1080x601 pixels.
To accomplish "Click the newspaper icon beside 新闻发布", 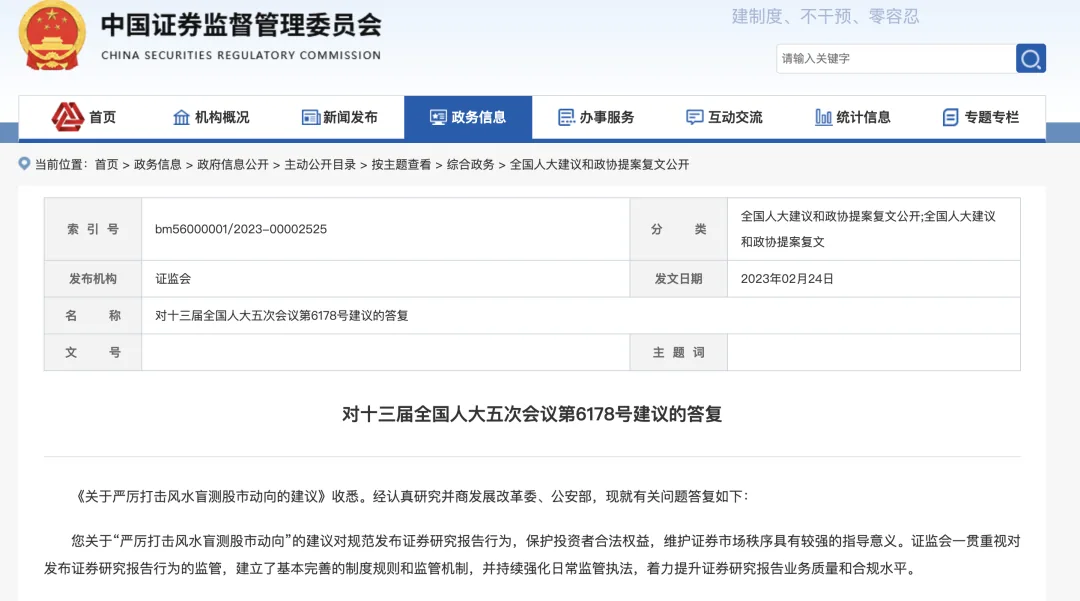I will pyautogui.click(x=311, y=118).
